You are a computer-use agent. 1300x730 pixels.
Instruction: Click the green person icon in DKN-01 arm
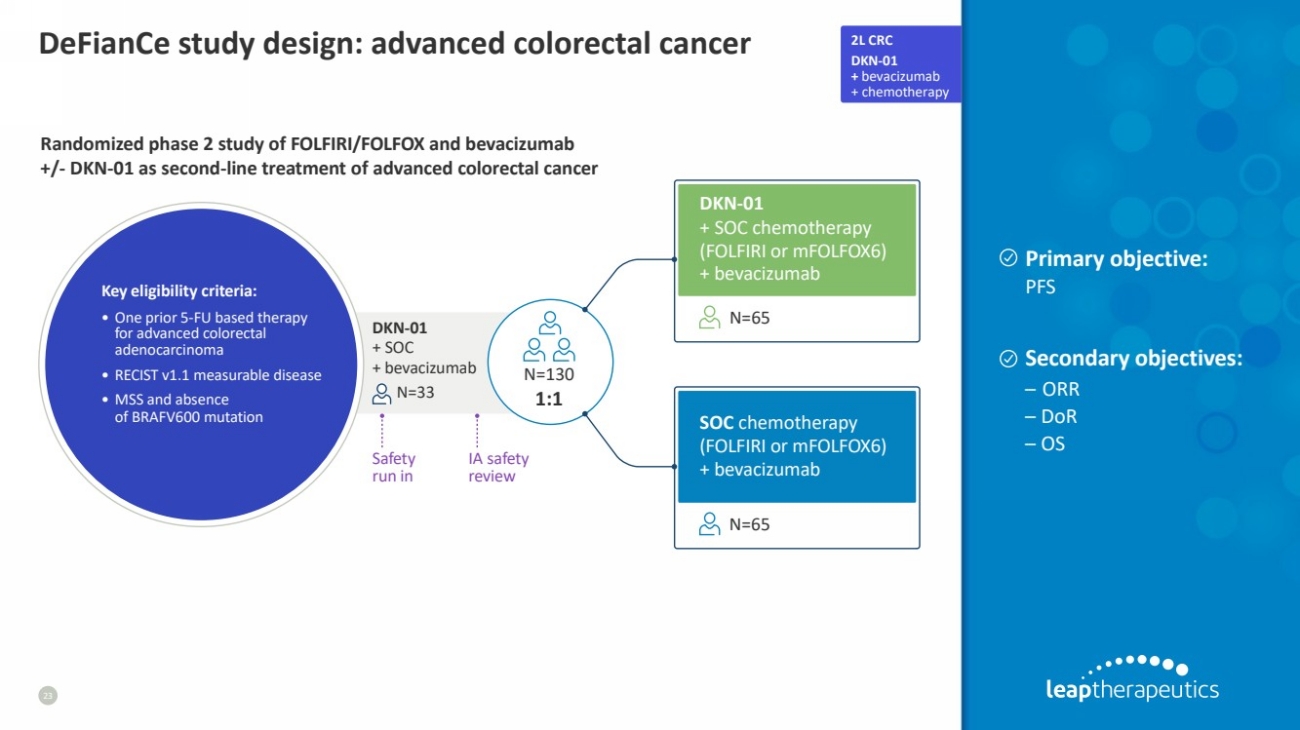point(710,318)
